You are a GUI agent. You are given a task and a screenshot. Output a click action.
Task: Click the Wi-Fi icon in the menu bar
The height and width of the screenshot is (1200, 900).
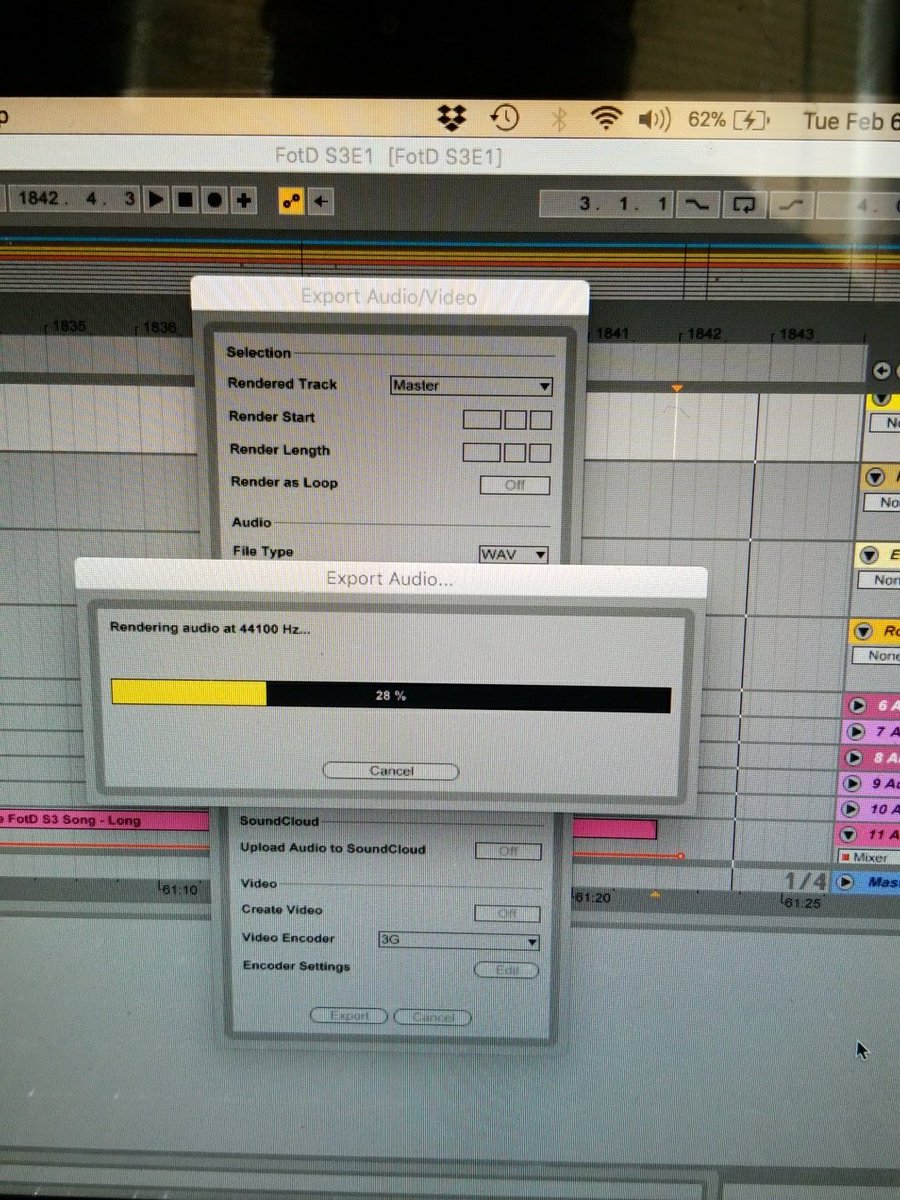(x=608, y=116)
